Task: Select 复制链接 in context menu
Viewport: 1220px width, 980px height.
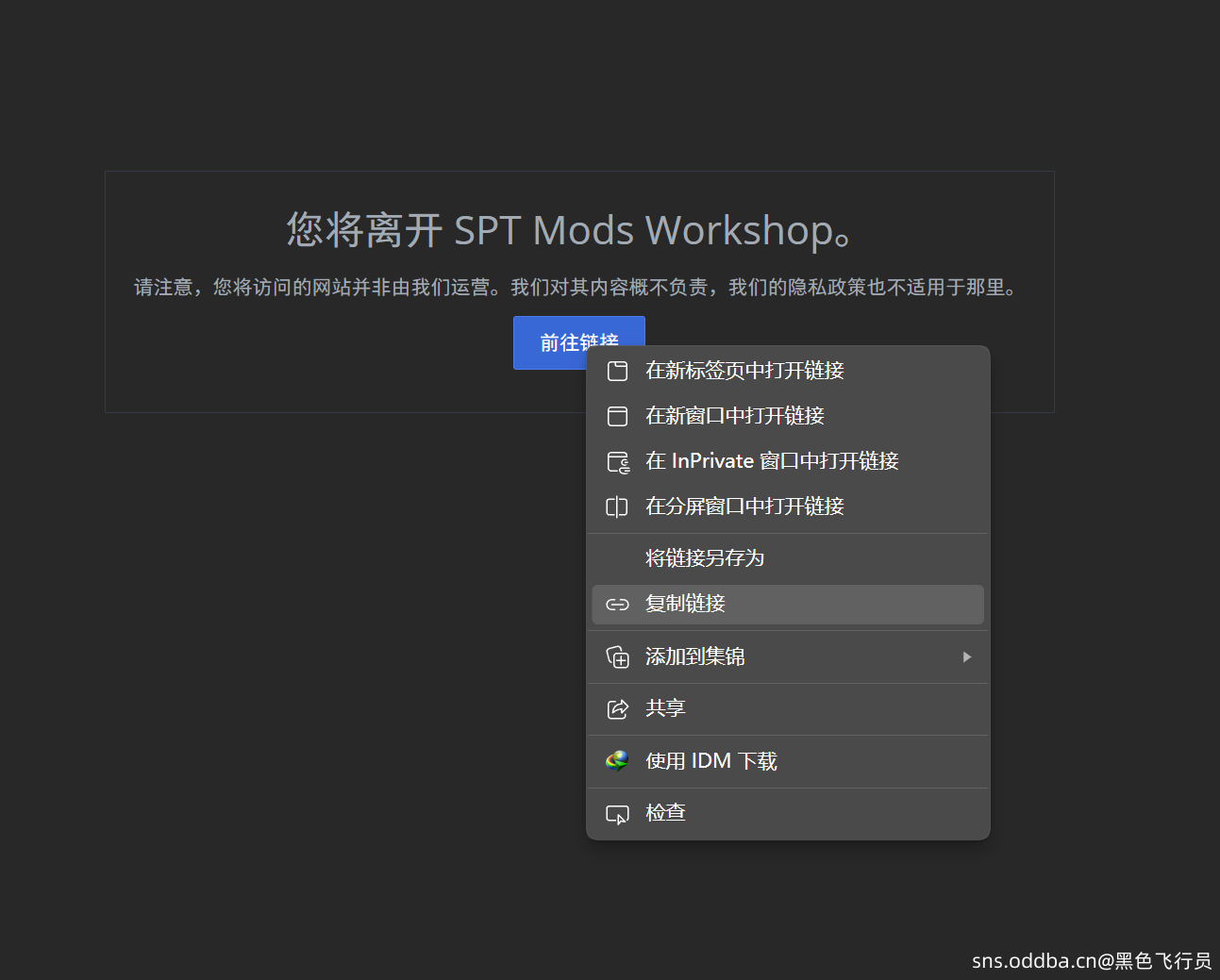Action: (788, 605)
